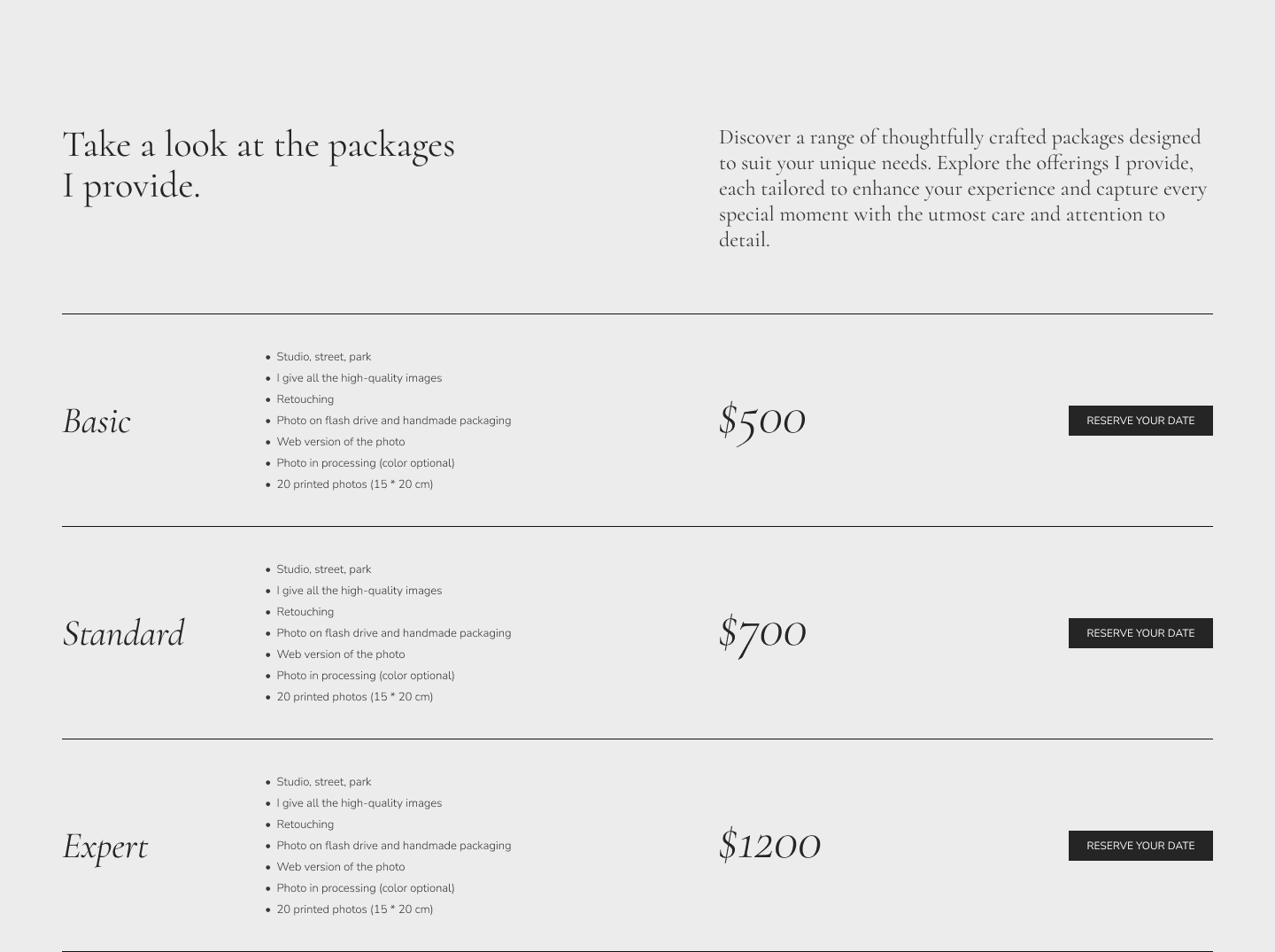The image size is (1275, 952).
Task: Click the $1200 price
Action: coord(769,845)
